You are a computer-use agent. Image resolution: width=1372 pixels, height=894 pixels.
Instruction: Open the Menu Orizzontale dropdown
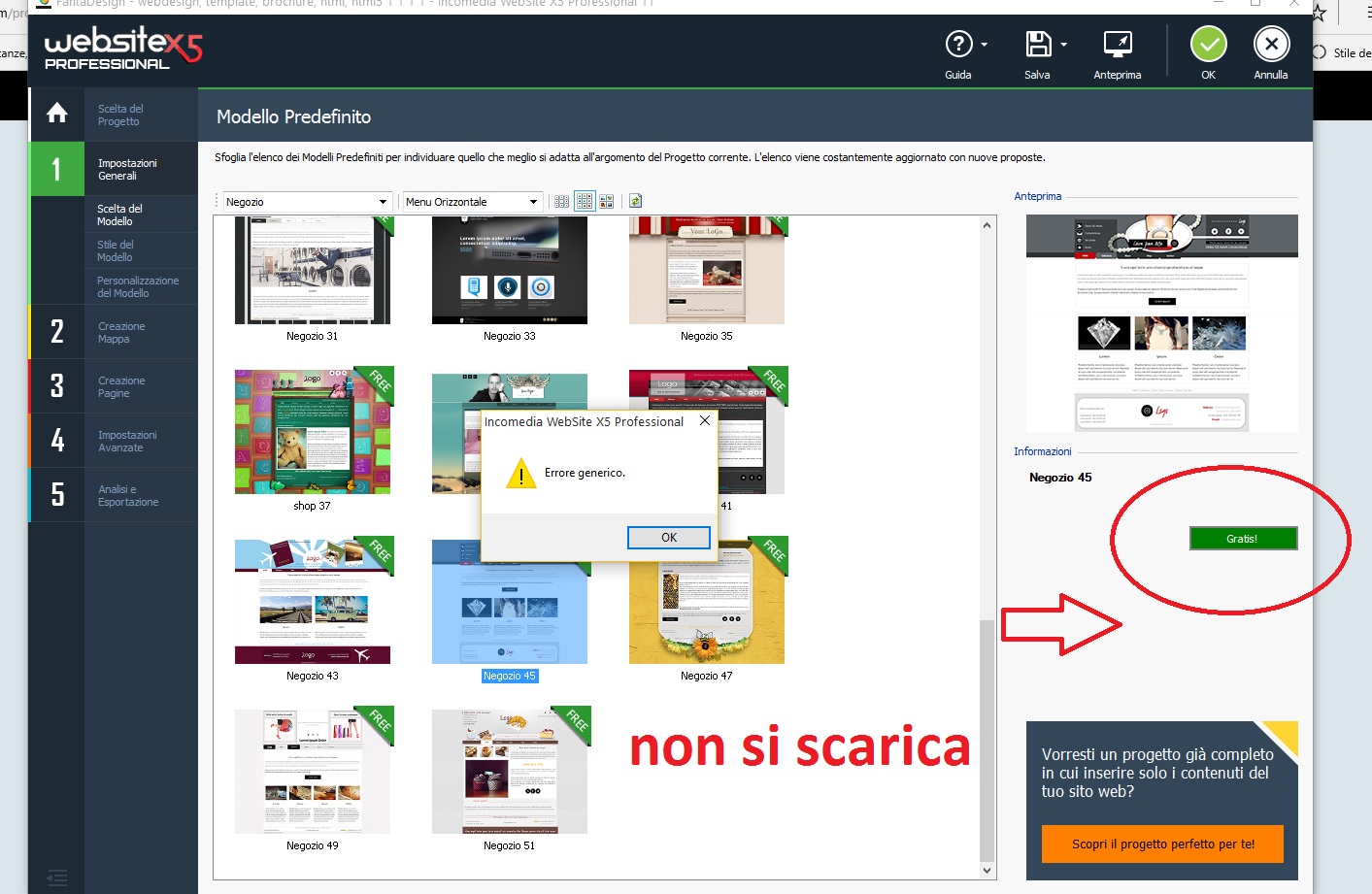click(x=473, y=202)
